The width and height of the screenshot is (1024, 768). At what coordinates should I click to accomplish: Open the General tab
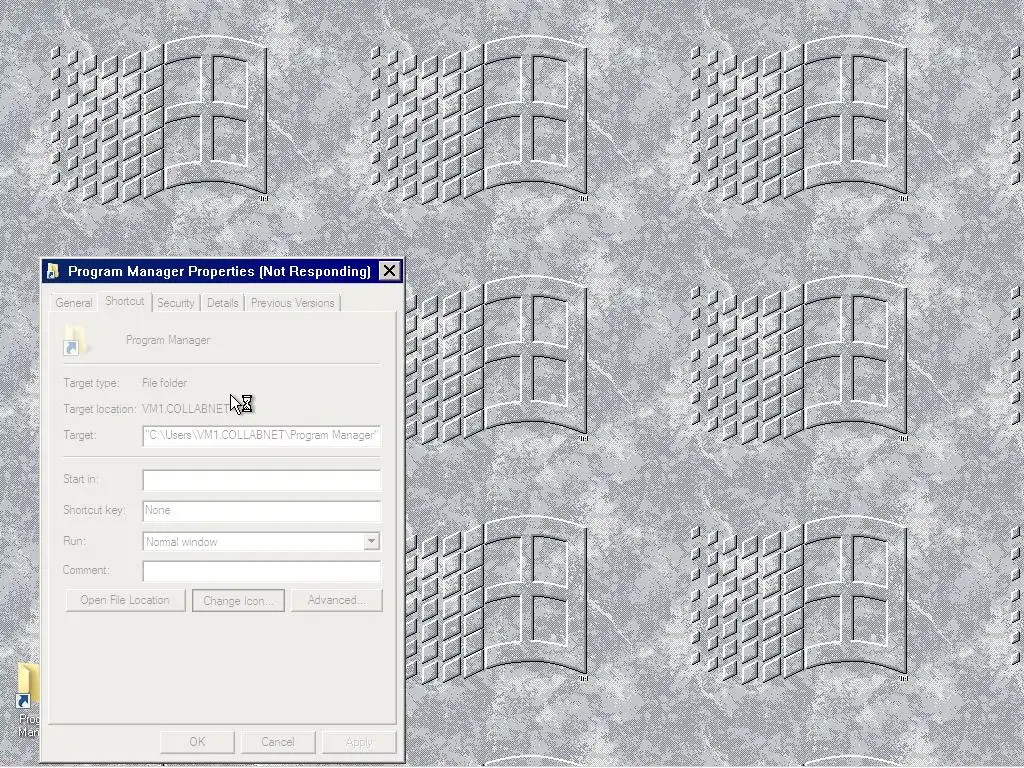[73, 303]
